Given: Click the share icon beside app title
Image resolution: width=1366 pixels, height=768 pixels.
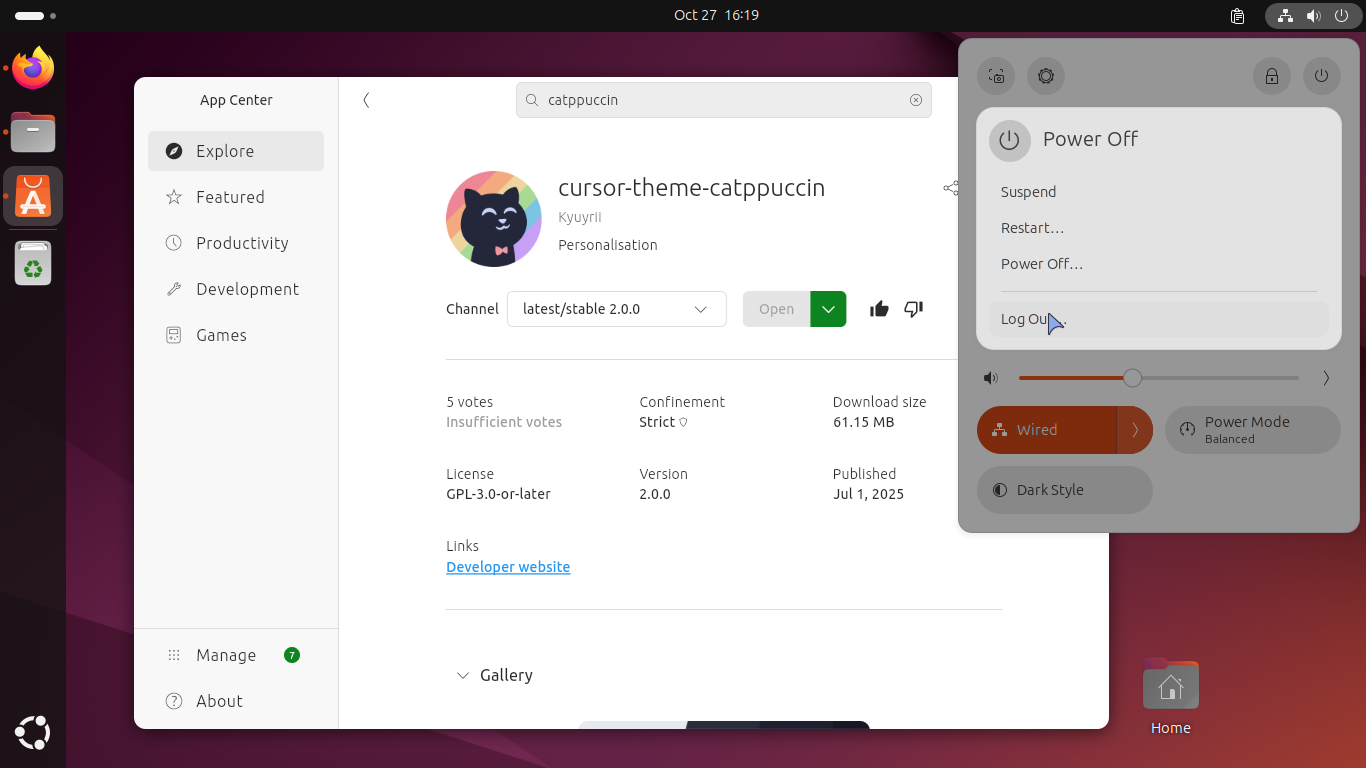Looking at the screenshot, I should 950,188.
